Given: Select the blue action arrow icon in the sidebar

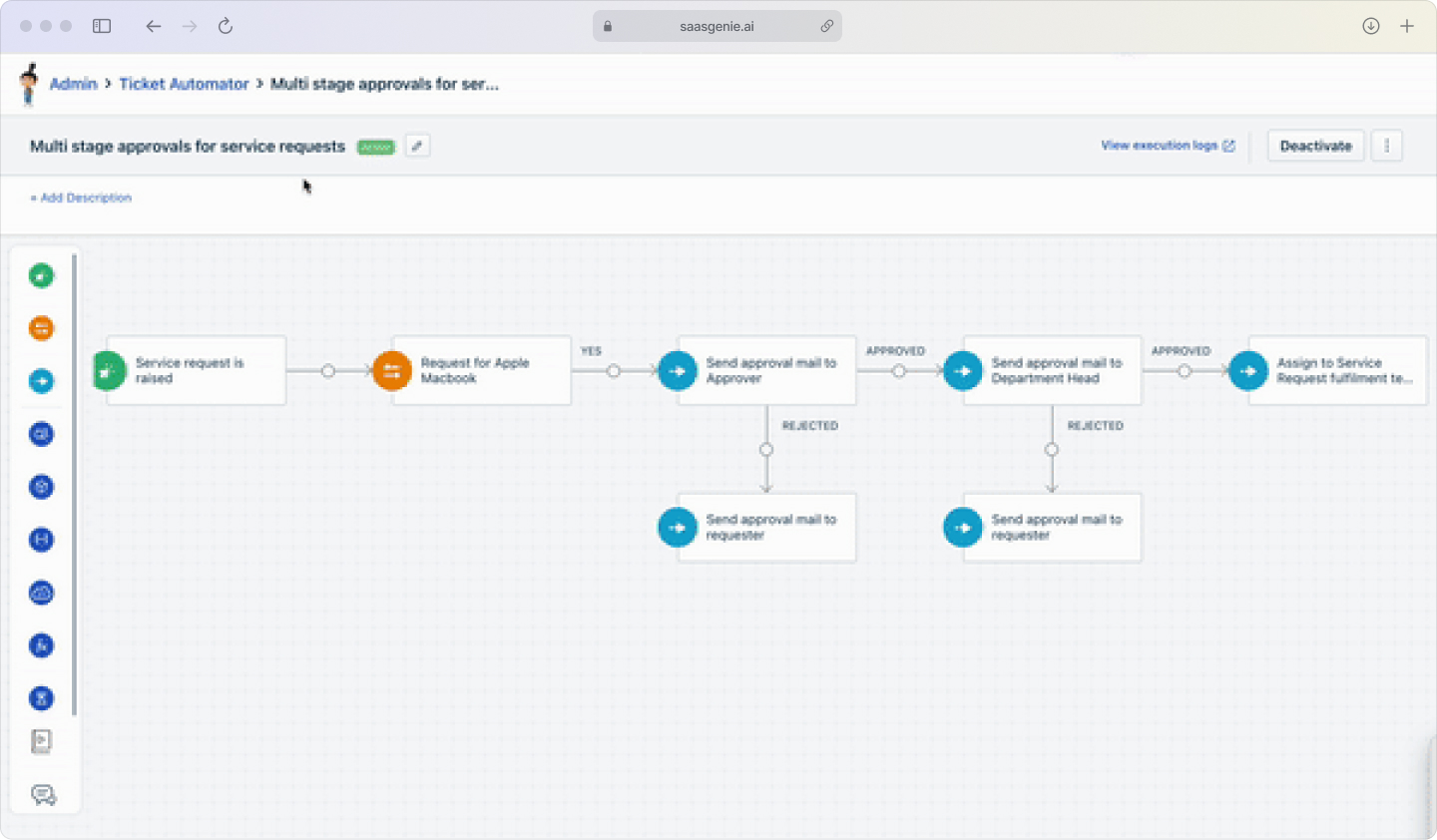Looking at the screenshot, I should tap(41, 380).
